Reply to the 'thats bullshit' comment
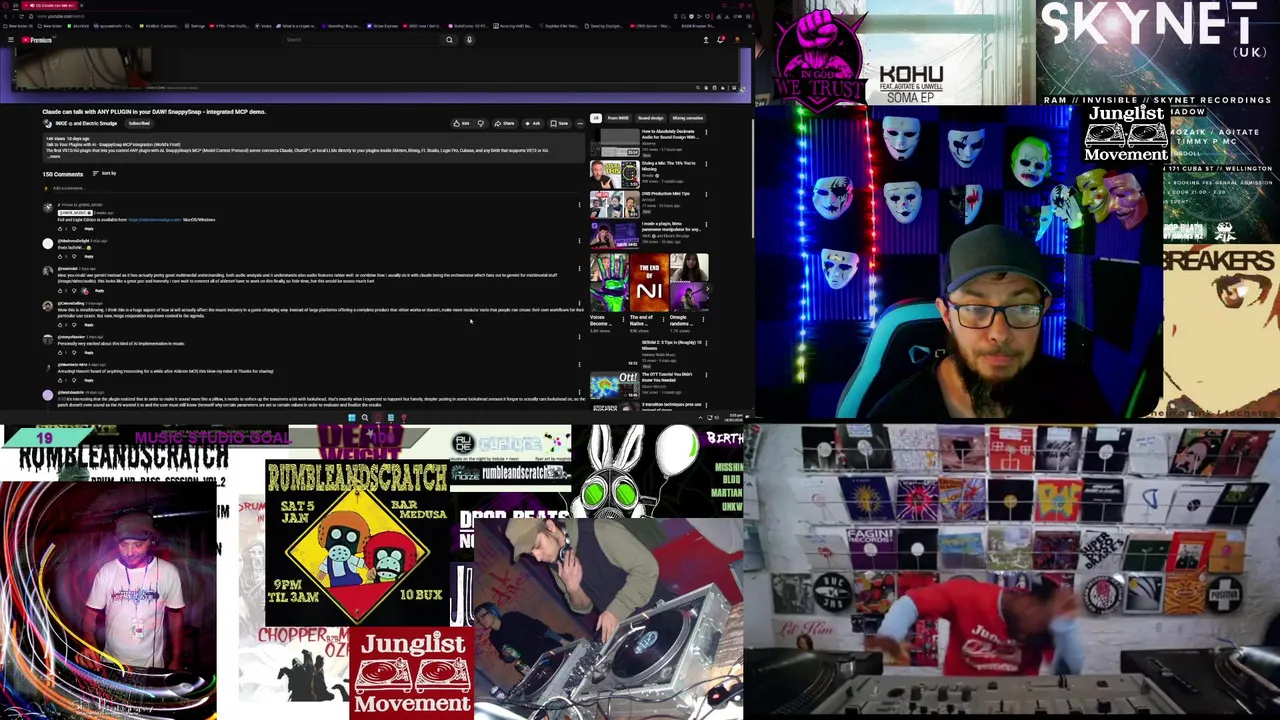The image size is (1280, 720). (x=89, y=256)
